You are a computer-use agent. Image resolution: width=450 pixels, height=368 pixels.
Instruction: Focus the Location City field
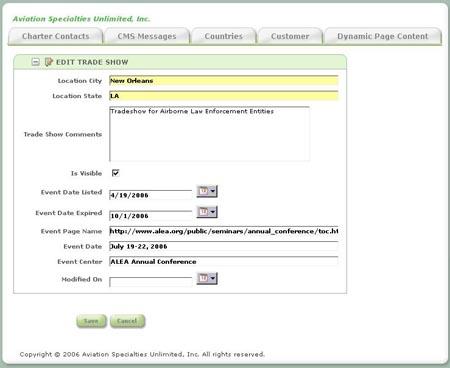(x=224, y=81)
